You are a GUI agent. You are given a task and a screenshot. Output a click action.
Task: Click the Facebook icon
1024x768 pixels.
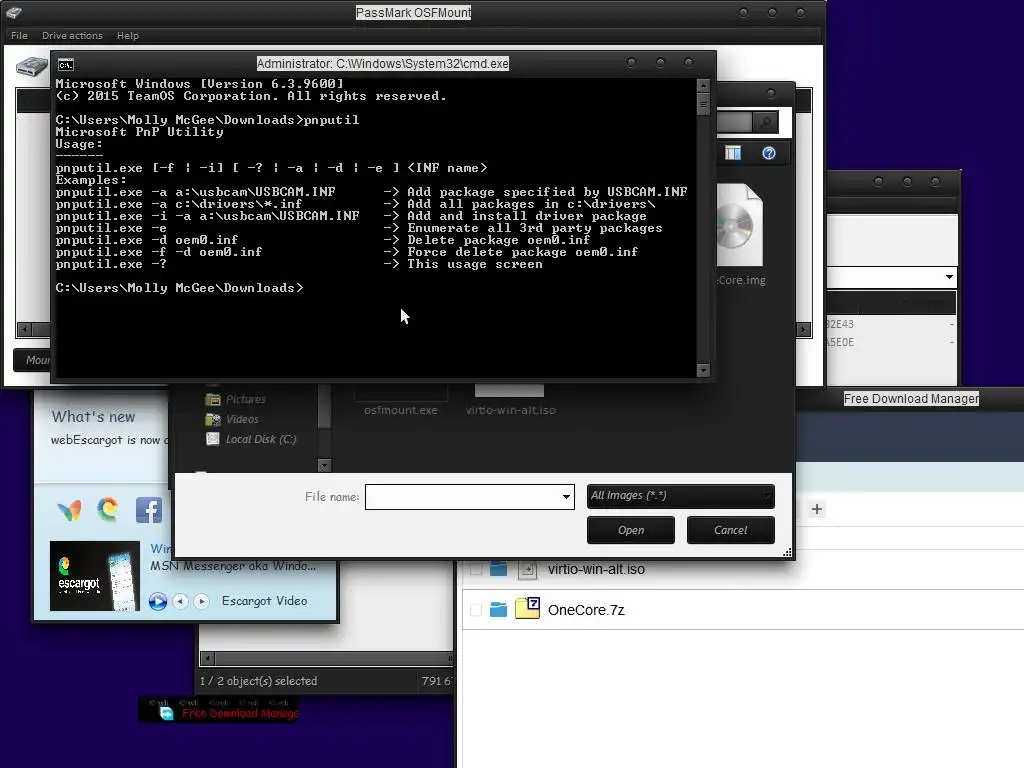click(148, 510)
